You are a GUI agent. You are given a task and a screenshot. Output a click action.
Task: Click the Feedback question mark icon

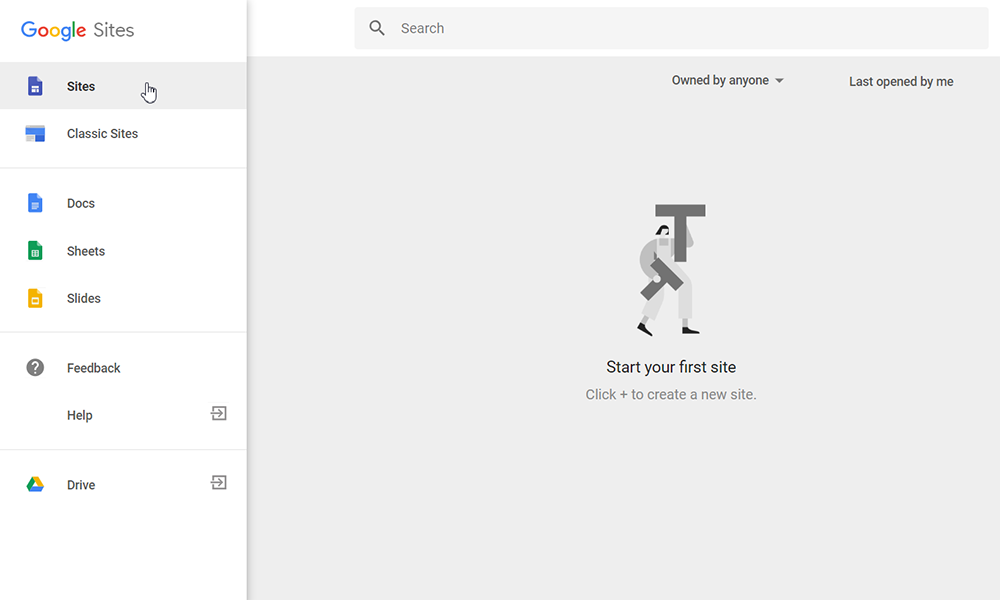pos(35,368)
